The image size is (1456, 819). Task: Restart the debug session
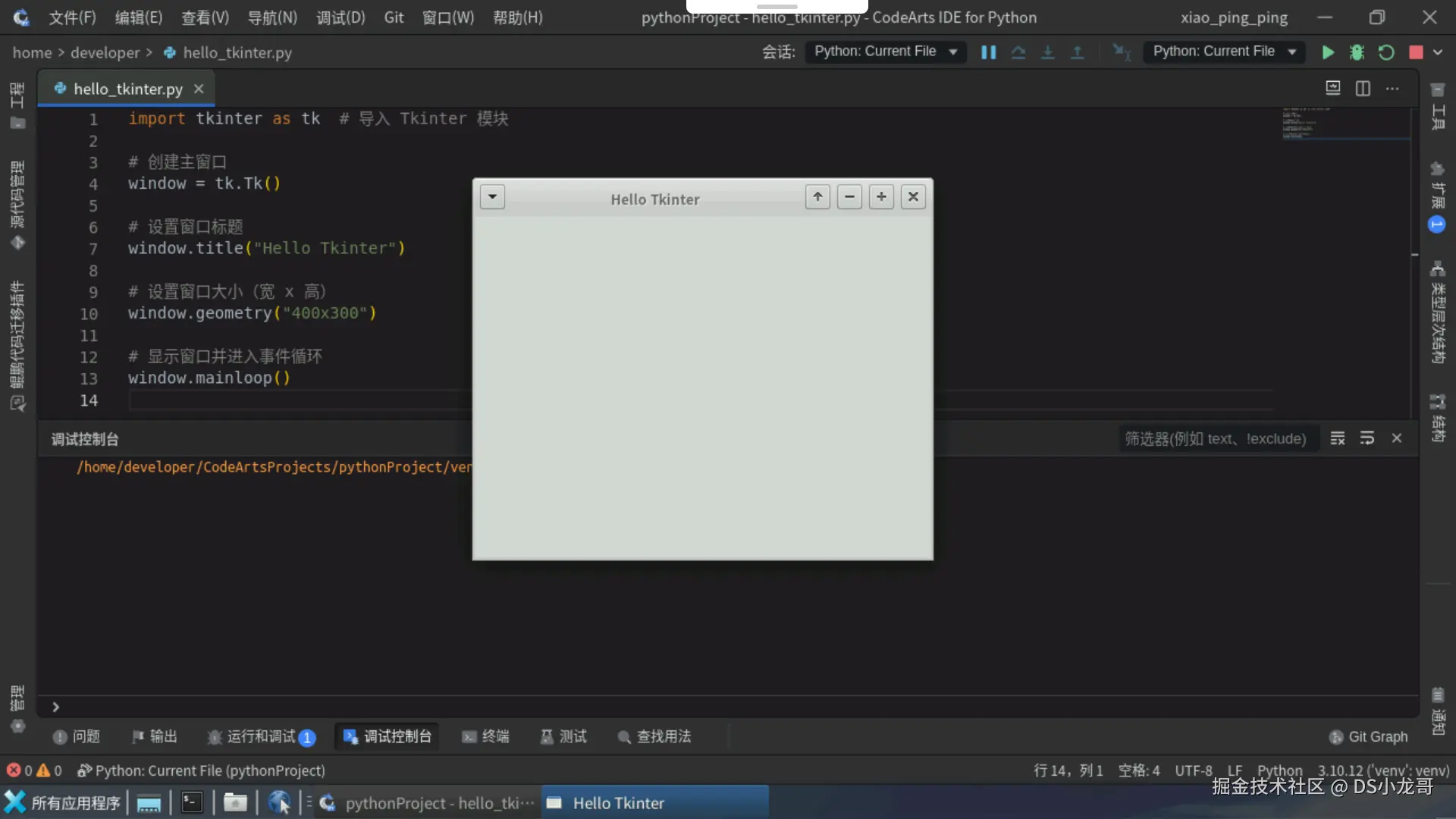1386,52
